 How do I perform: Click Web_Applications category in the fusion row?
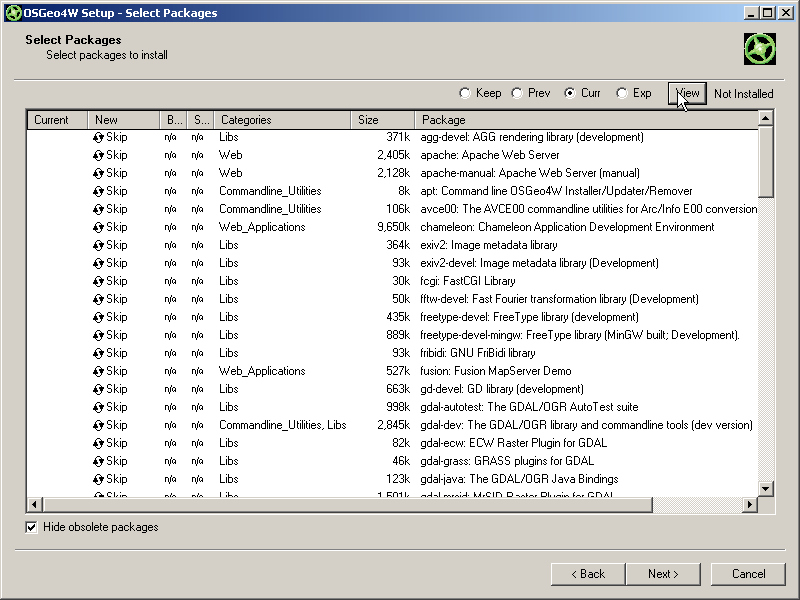point(262,371)
